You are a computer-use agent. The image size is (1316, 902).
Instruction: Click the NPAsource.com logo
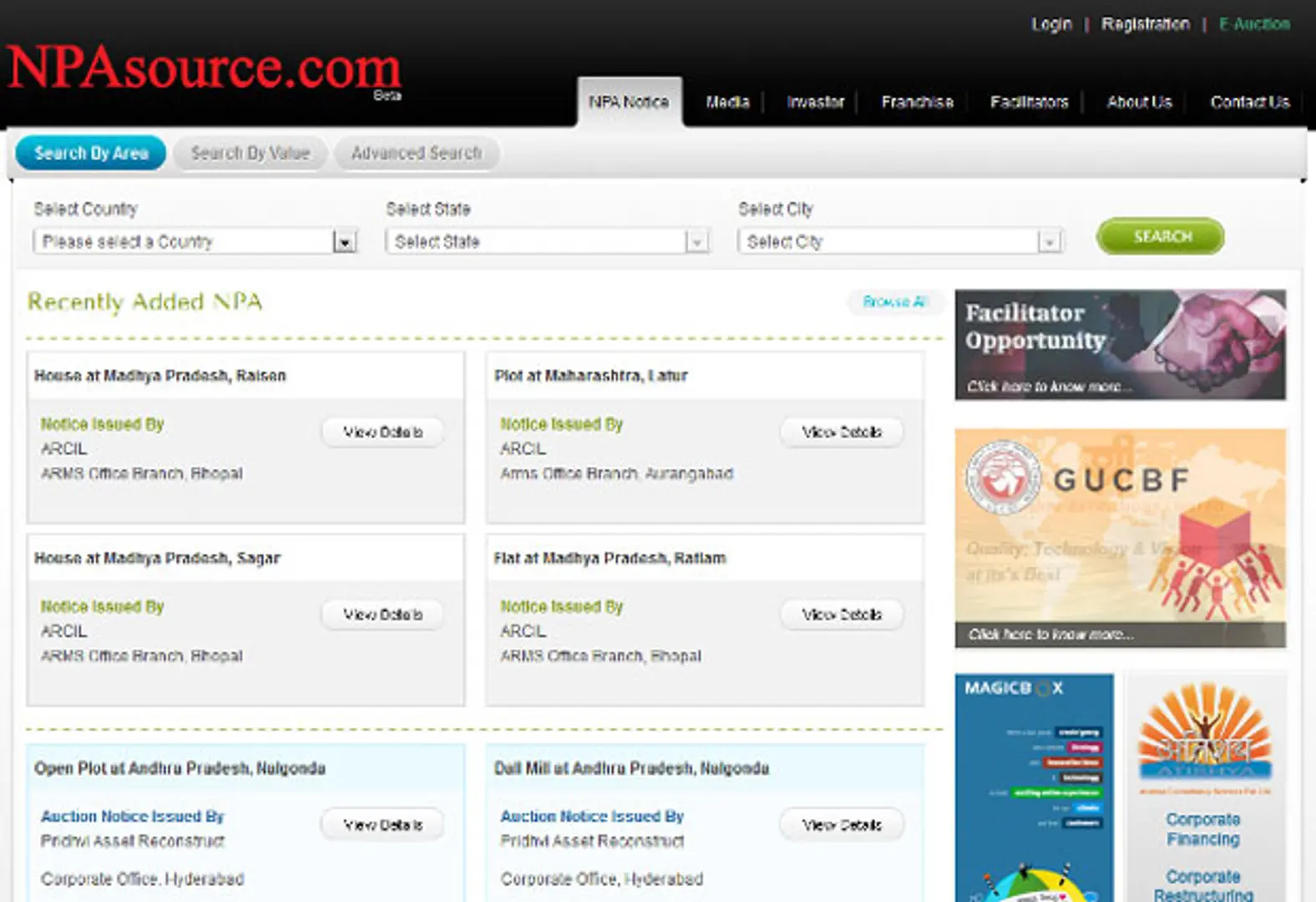204,68
